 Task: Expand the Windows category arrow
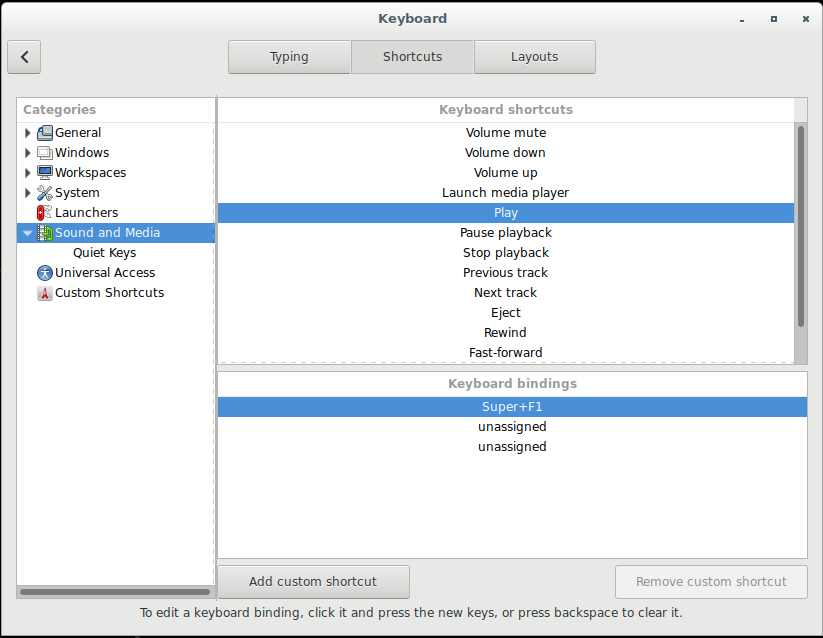[x=27, y=153]
